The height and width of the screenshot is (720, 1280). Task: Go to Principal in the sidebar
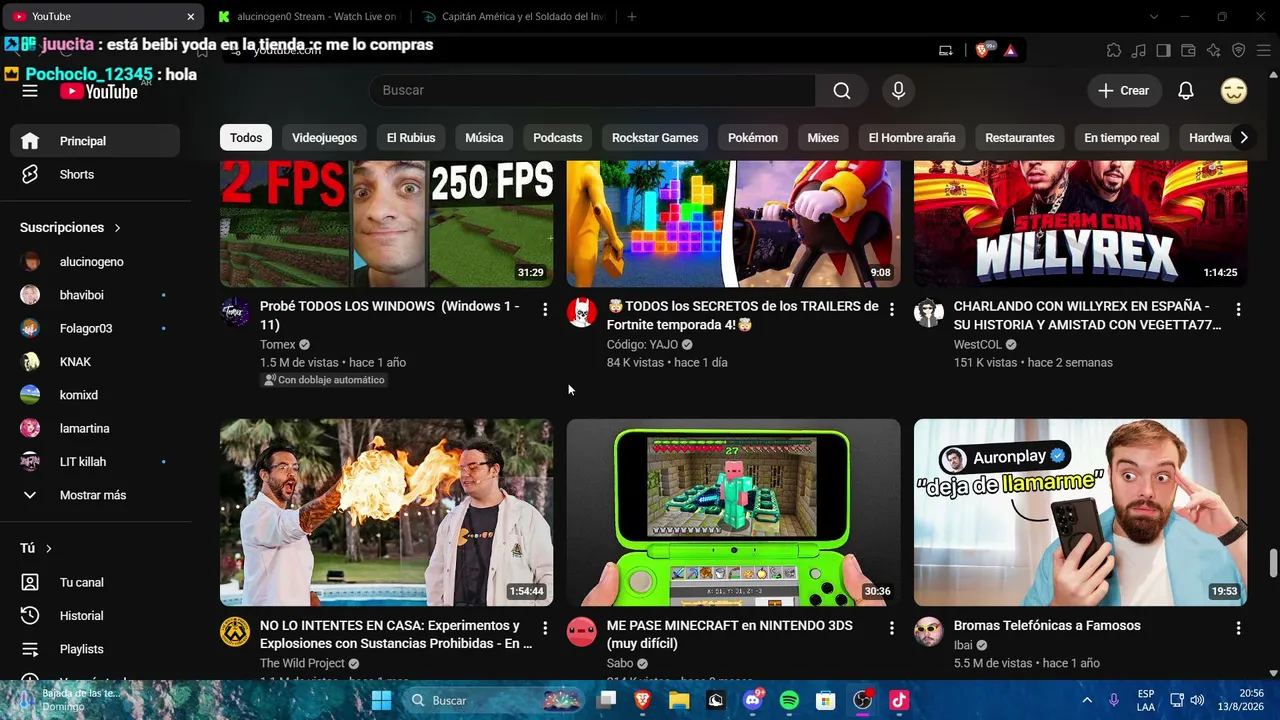[95, 141]
